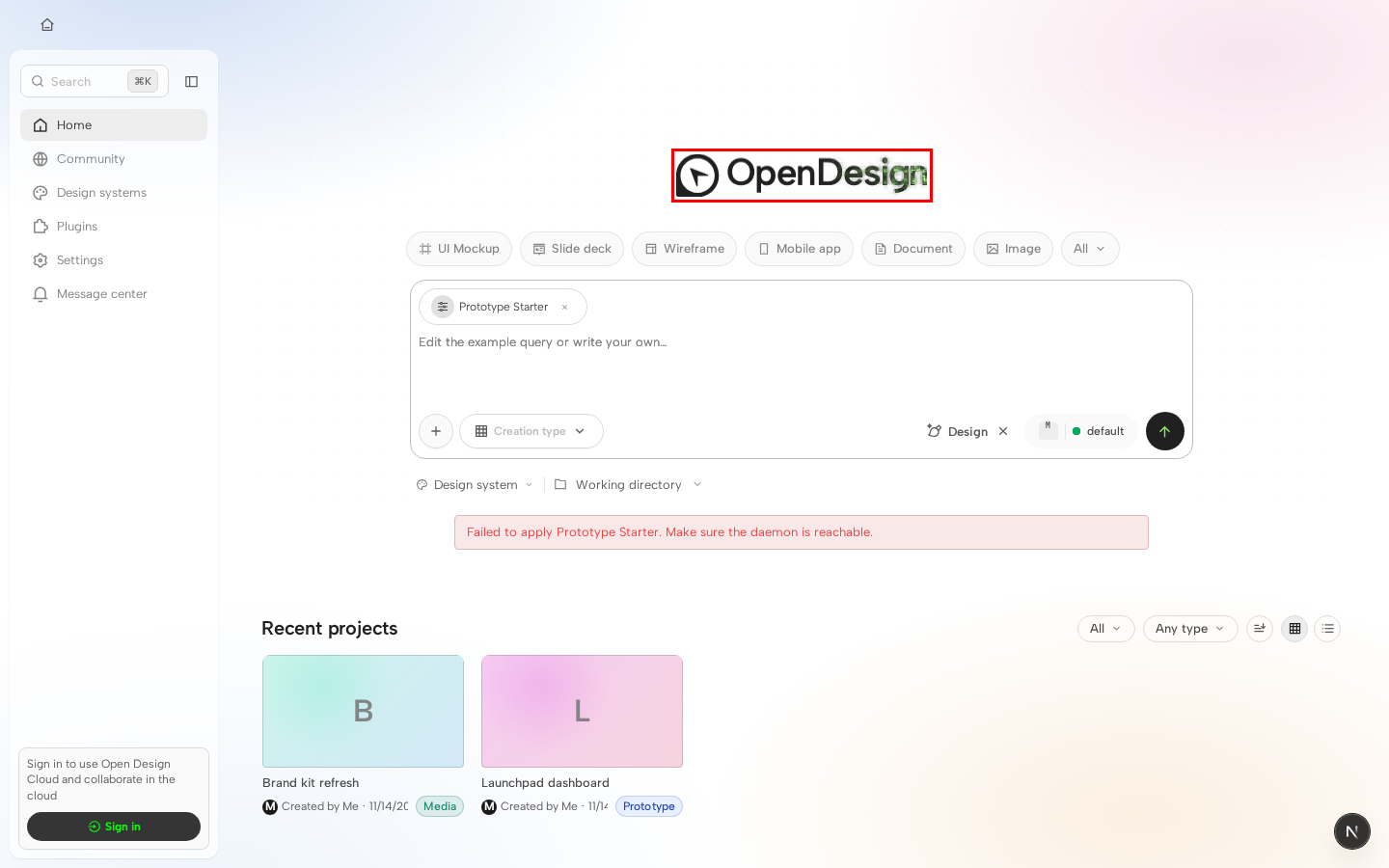
Task: Click the Design mode chip
Action: [958, 431]
